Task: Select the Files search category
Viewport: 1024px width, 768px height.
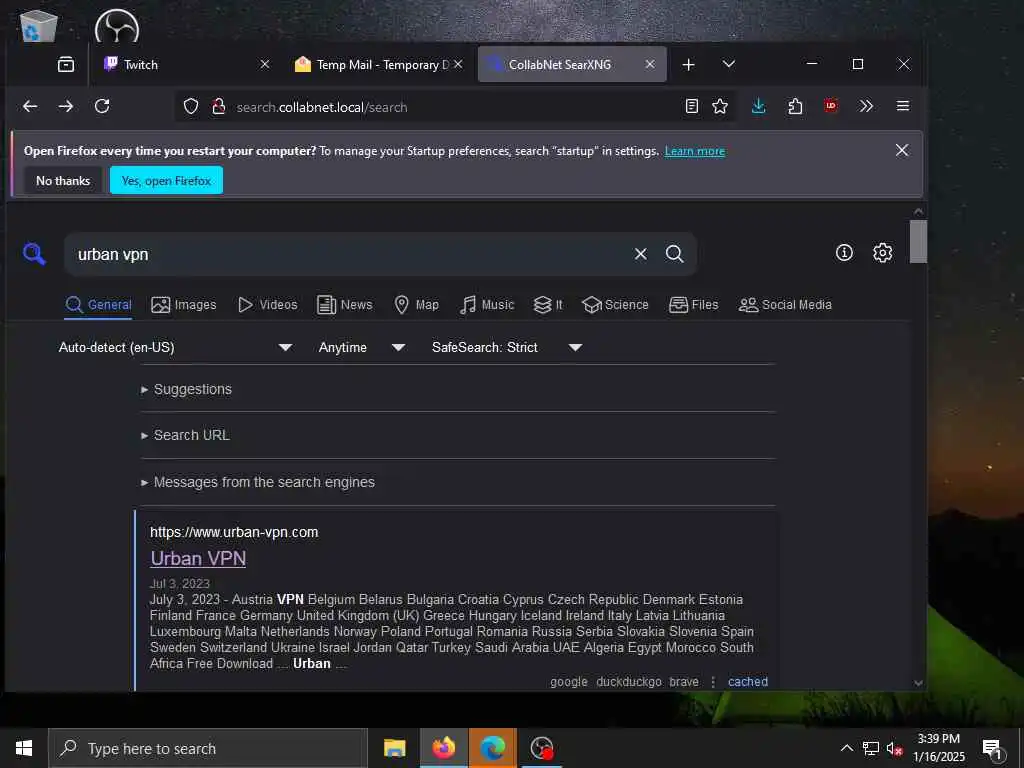Action: [694, 305]
